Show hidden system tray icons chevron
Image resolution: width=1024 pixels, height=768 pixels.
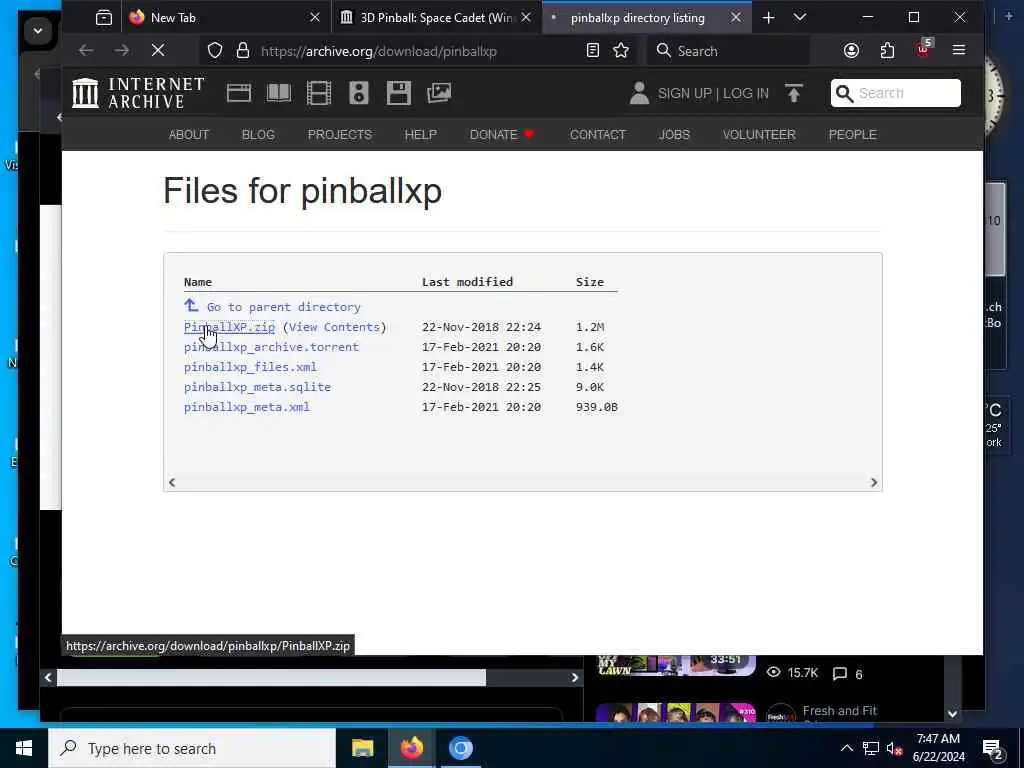point(846,748)
